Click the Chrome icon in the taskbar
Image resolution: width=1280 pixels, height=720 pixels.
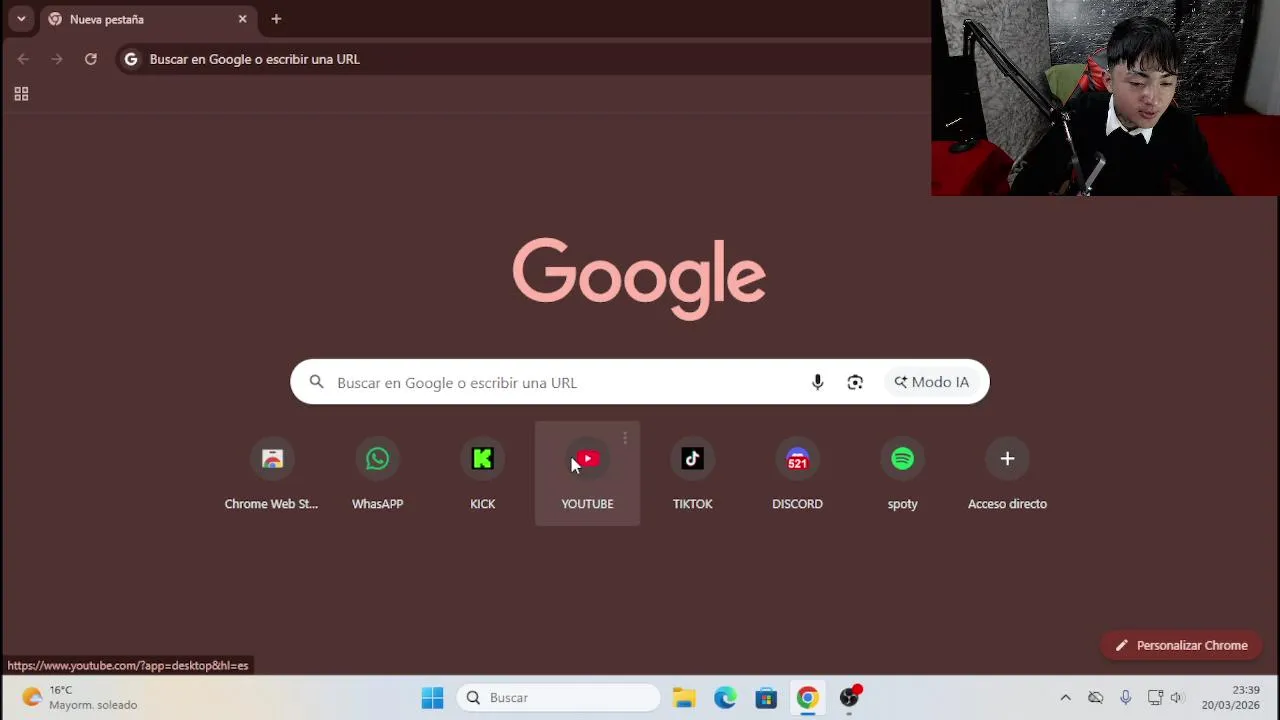click(x=807, y=697)
